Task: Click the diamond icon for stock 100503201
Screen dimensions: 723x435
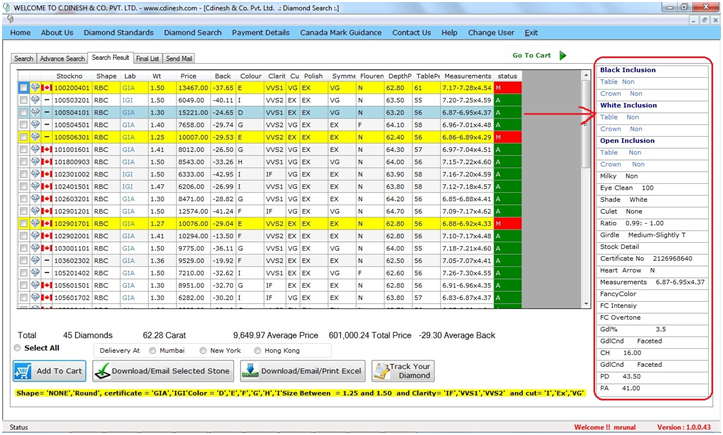Action: (35, 100)
